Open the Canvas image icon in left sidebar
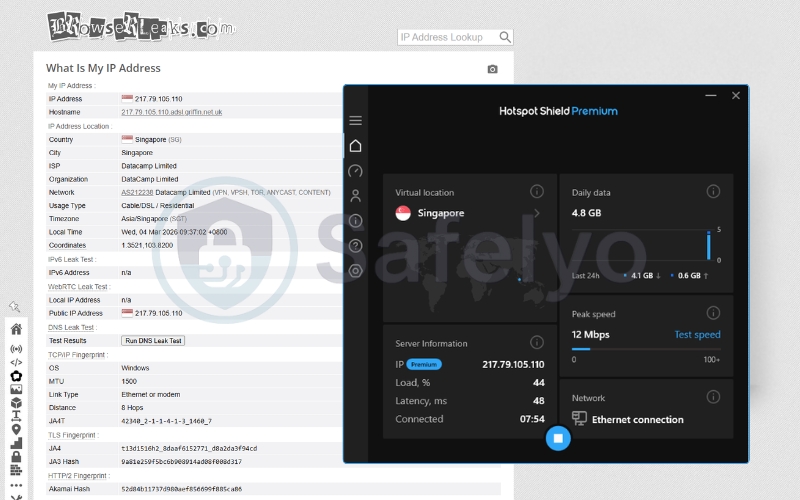 point(16,389)
